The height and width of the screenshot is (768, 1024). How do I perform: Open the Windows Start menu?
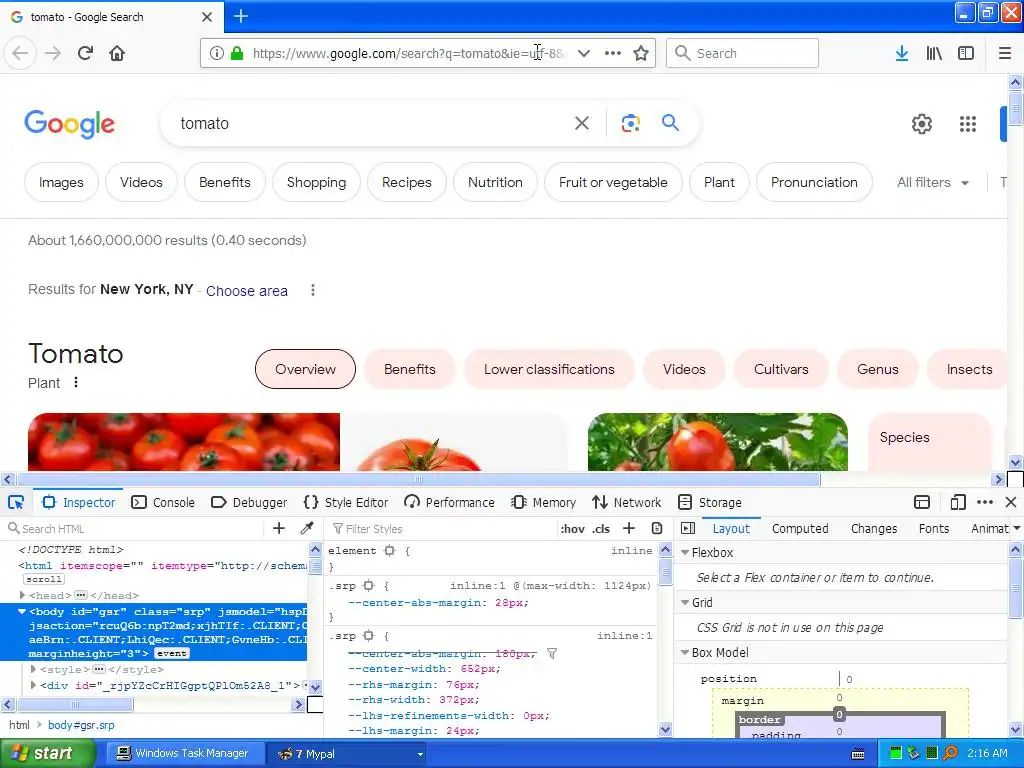(47, 753)
